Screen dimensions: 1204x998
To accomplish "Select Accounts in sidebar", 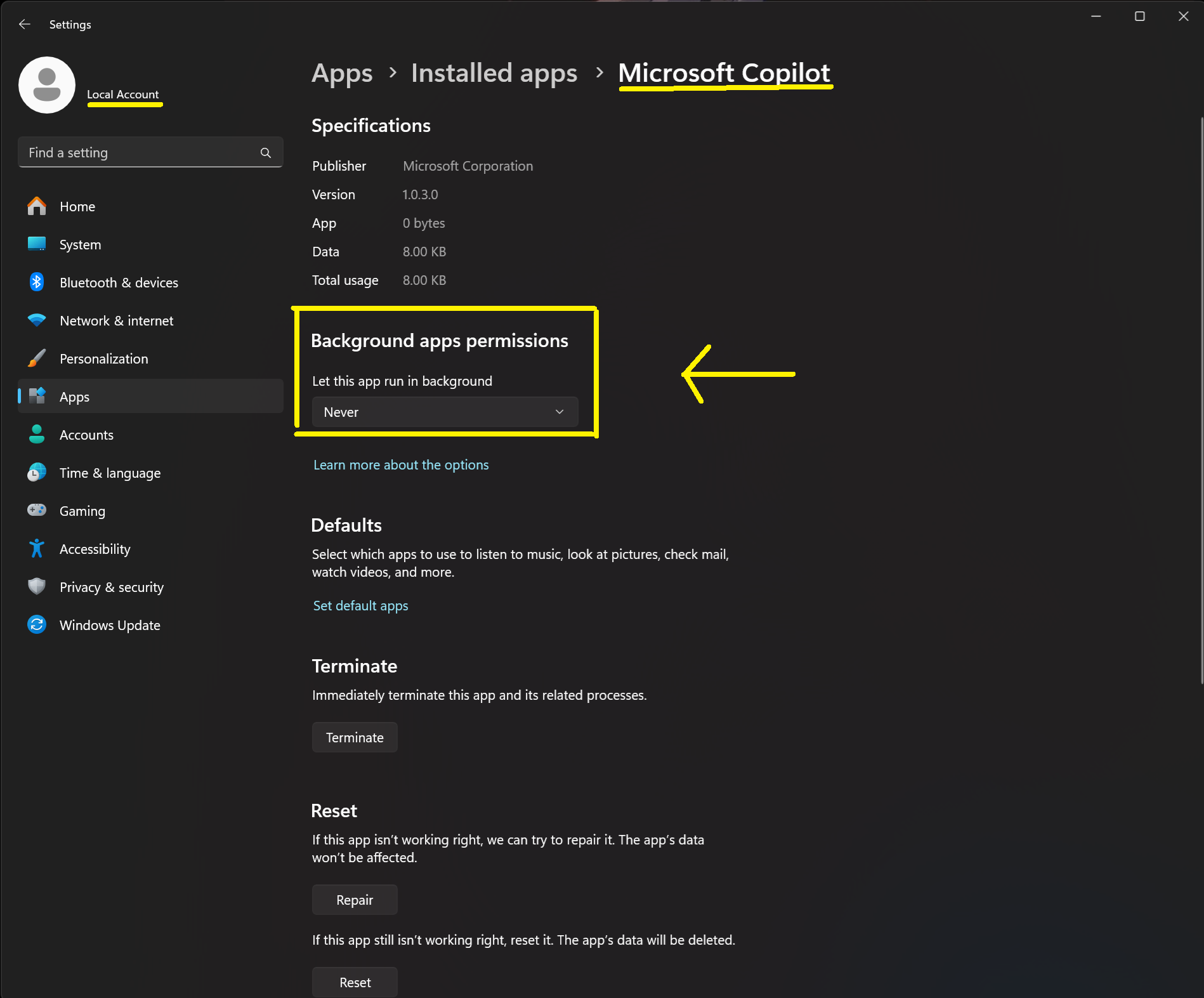I will click(150, 435).
